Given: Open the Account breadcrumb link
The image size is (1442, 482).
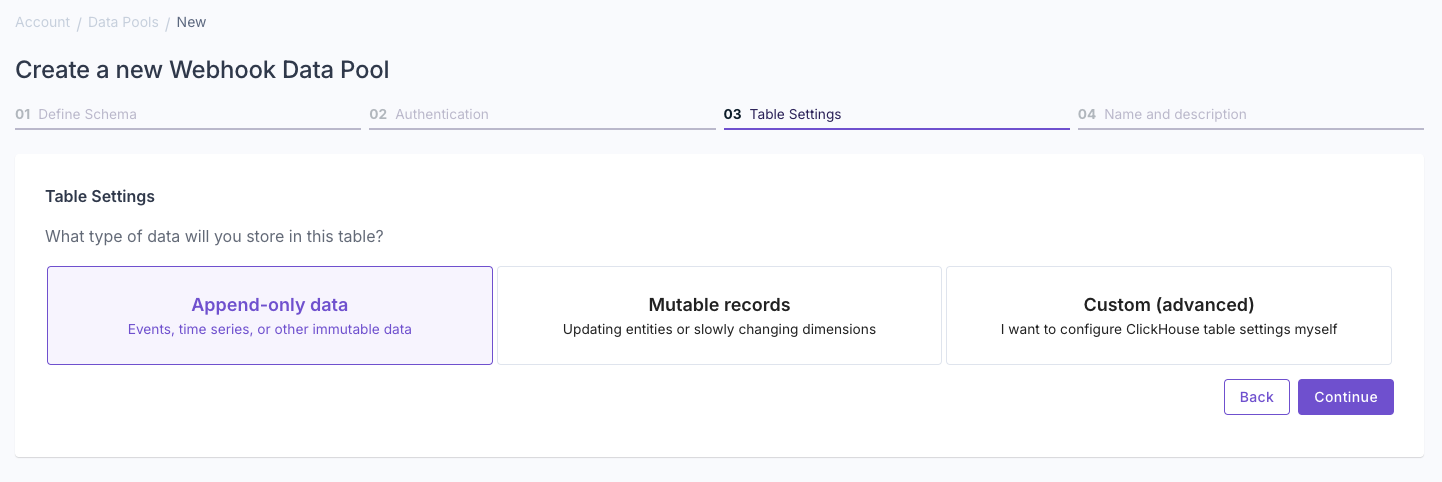Looking at the screenshot, I should pyautogui.click(x=43, y=22).
